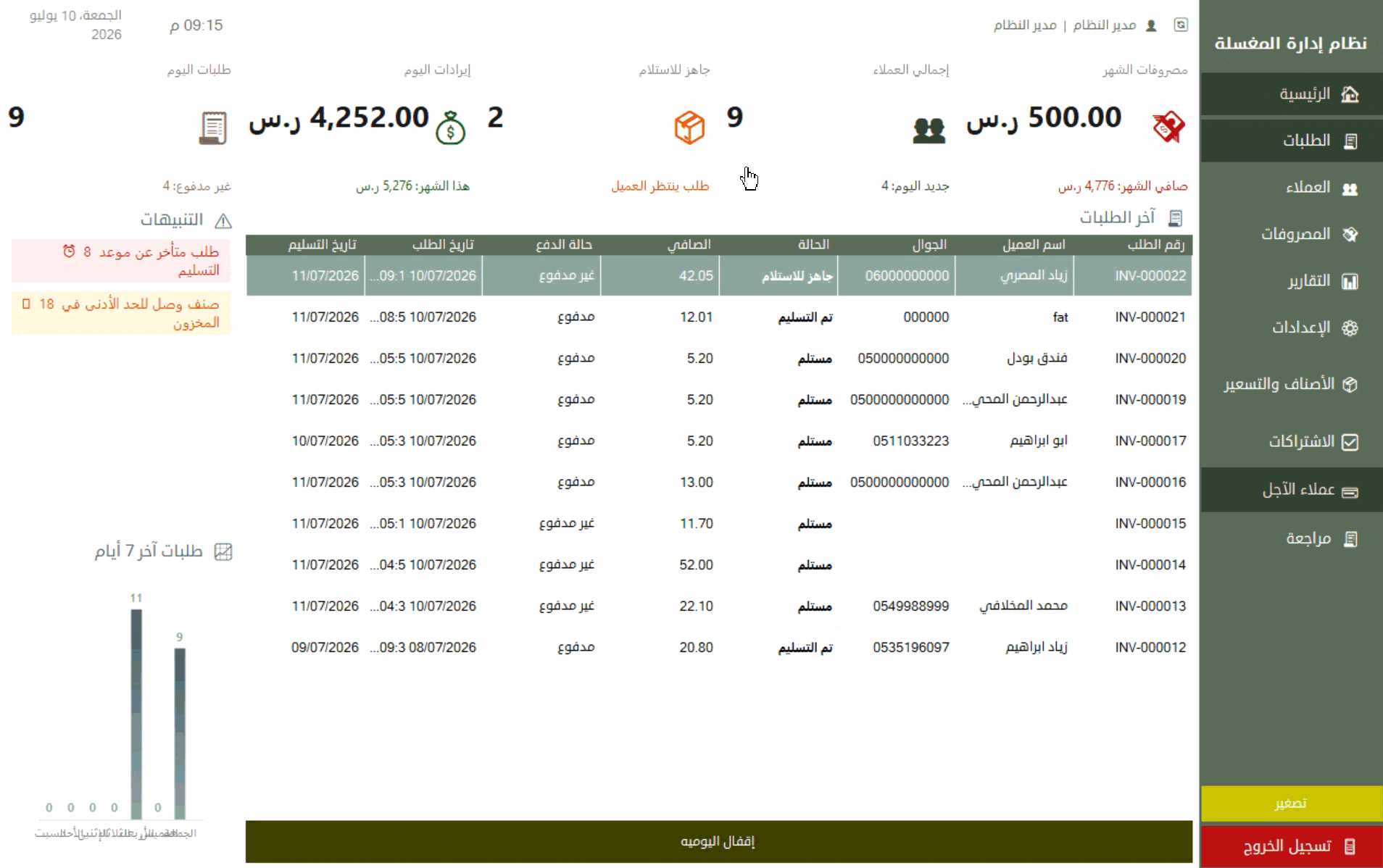Click the receipt icon in طلبات اليوم card
The image size is (1383, 868).
[x=212, y=128]
